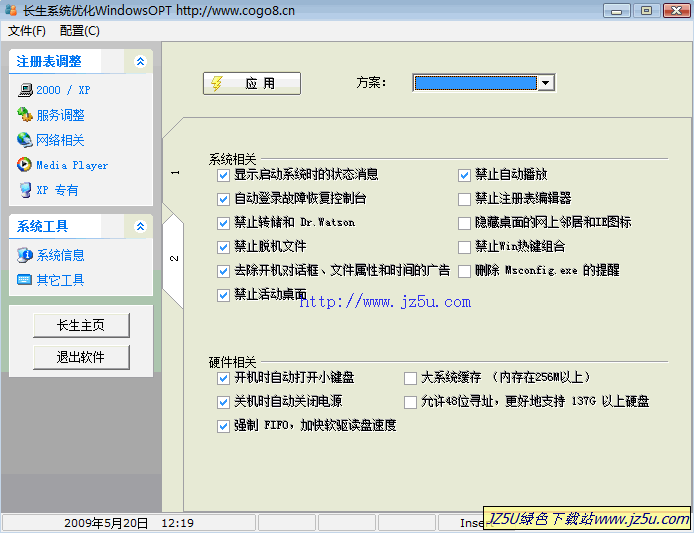Click the date 2009年5月20日 in status bar

[x=106, y=523]
